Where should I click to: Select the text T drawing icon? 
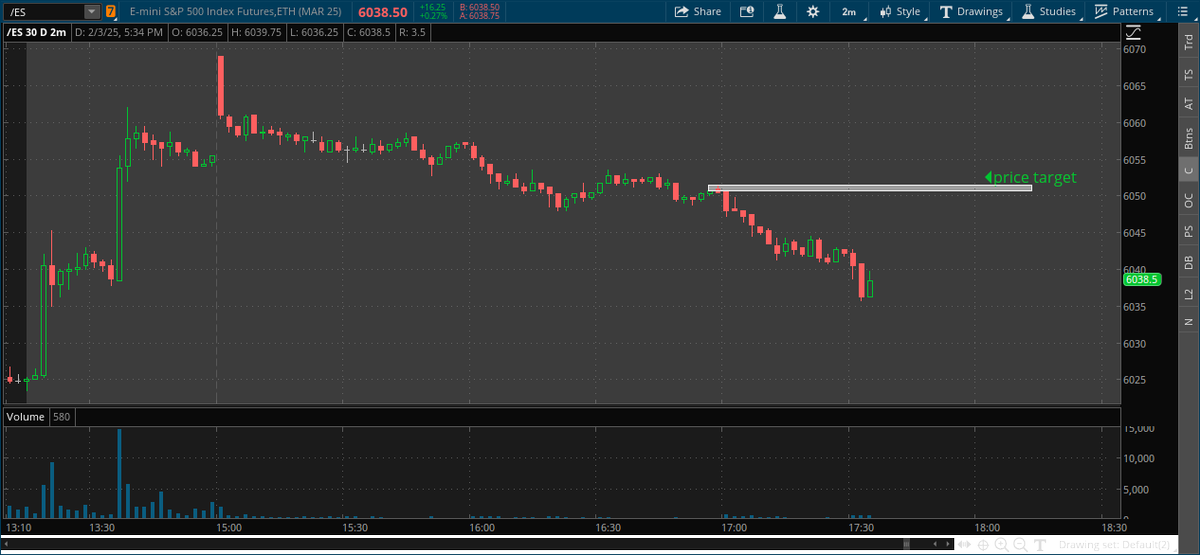point(1040,545)
